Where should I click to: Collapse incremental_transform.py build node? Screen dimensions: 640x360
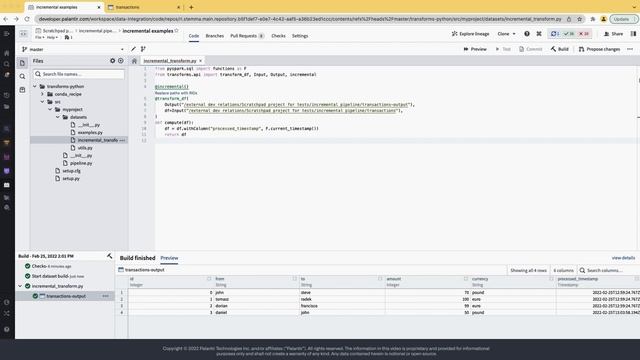point(20,286)
